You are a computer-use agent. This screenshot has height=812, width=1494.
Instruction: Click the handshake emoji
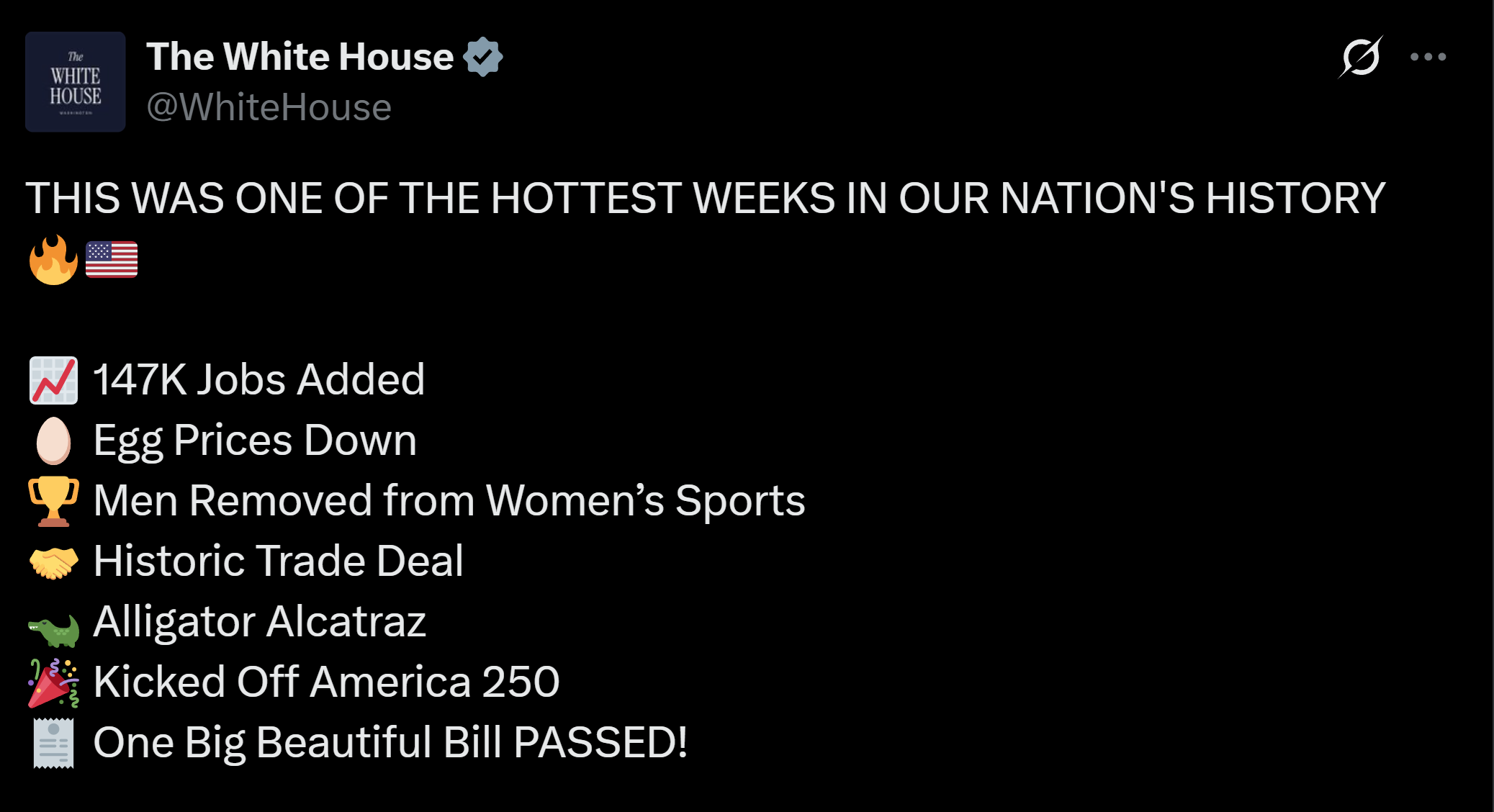pyautogui.click(x=53, y=561)
